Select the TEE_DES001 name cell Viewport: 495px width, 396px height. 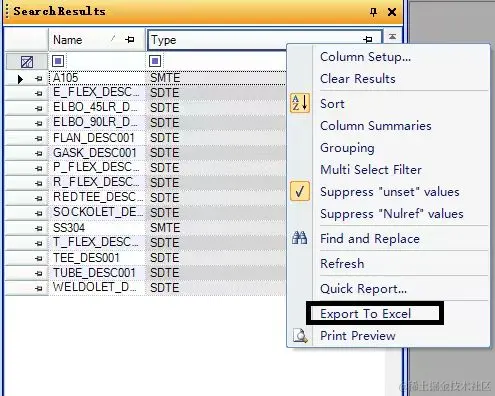[x=97, y=258]
